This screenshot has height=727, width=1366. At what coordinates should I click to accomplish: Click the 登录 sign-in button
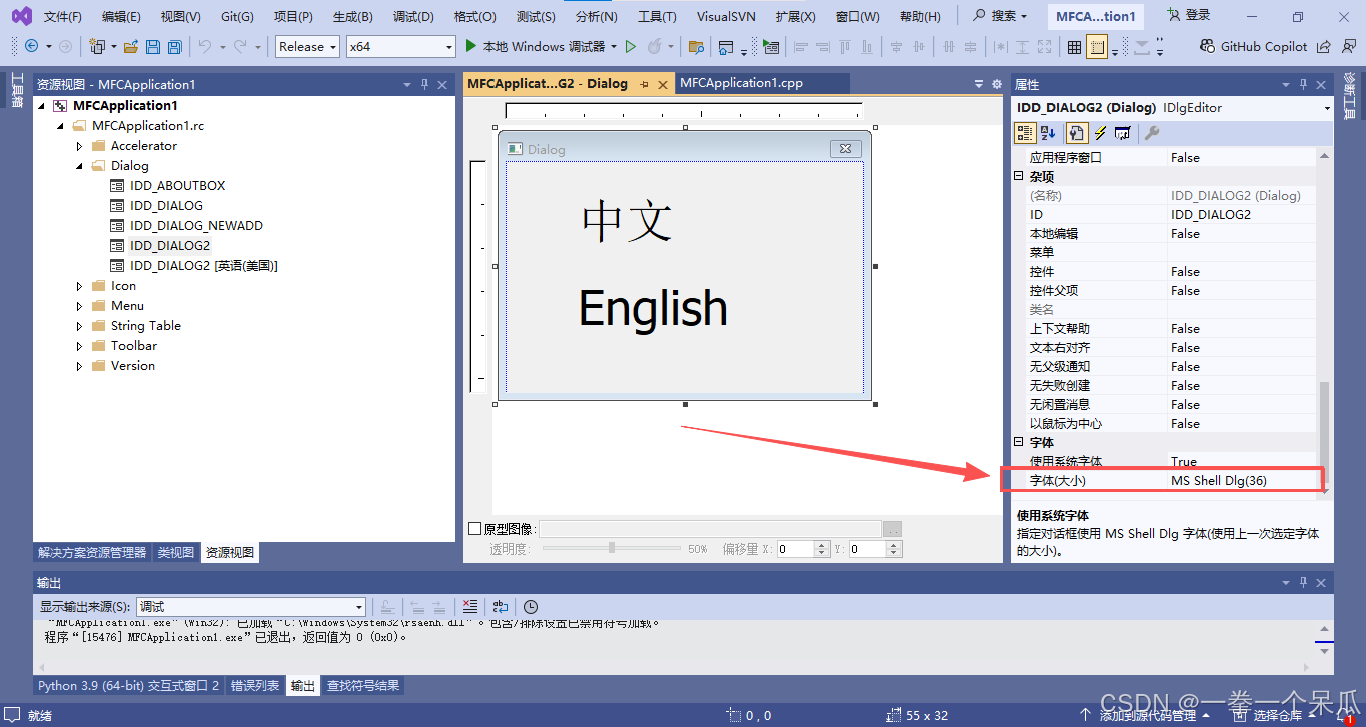(x=1188, y=16)
